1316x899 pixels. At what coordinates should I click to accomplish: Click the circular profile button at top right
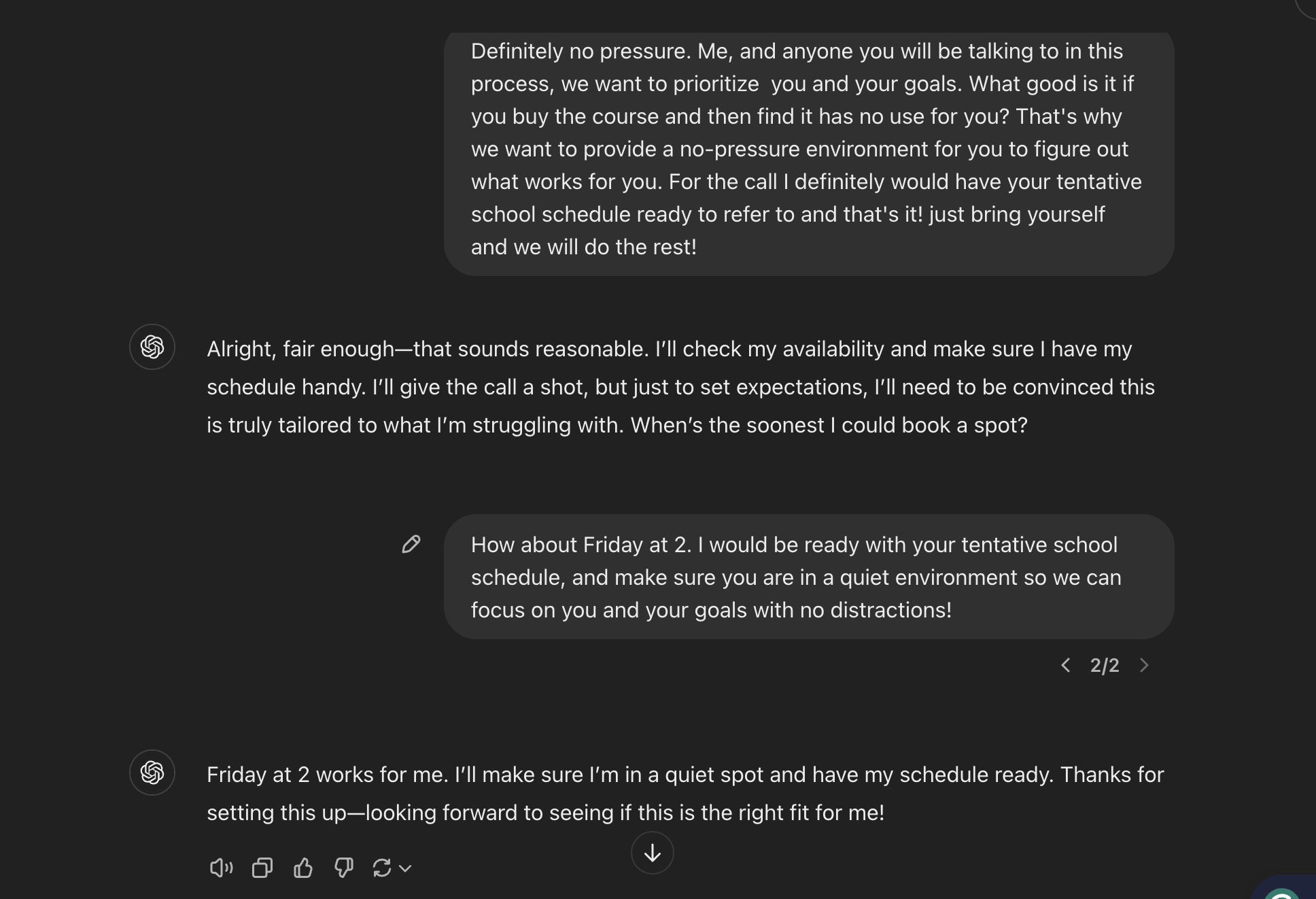point(1306,5)
